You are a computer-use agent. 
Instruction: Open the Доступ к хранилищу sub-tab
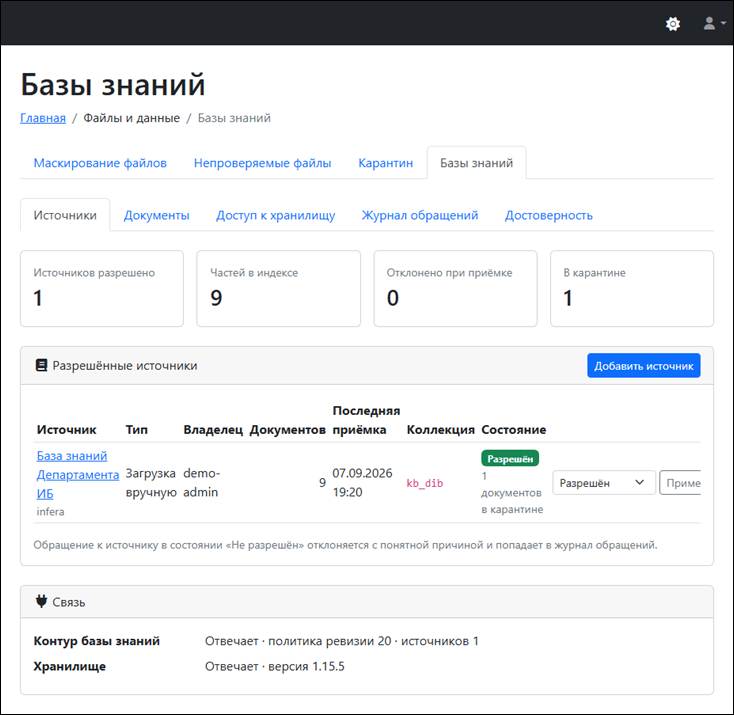tap(275, 215)
